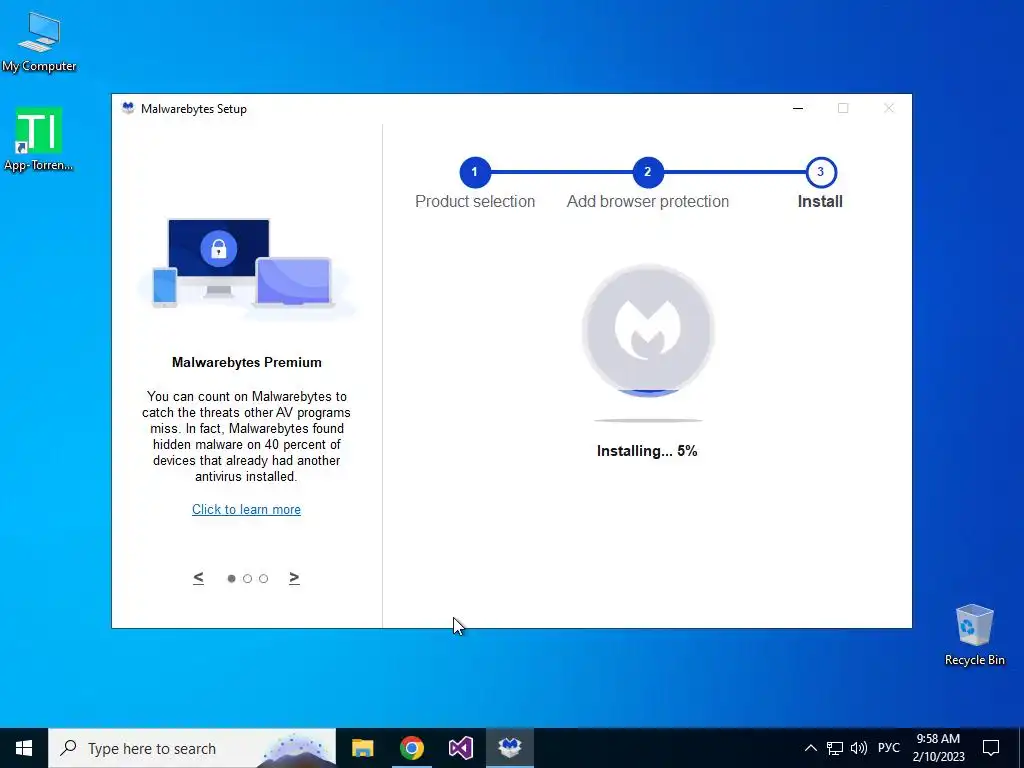Select the second carousel dot
Screen dimensions: 1024x768
click(x=248, y=579)
